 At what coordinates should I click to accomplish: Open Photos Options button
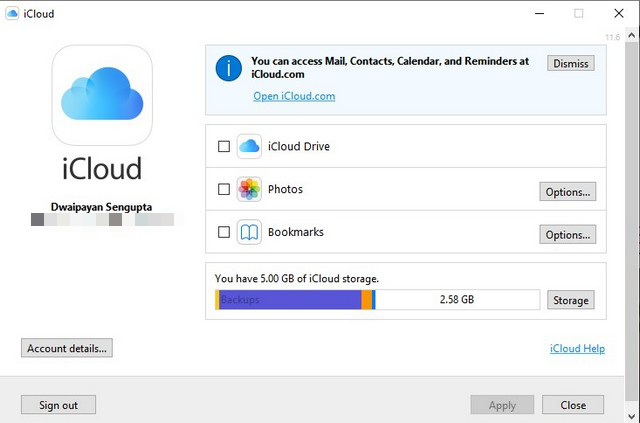click(568, 192)
